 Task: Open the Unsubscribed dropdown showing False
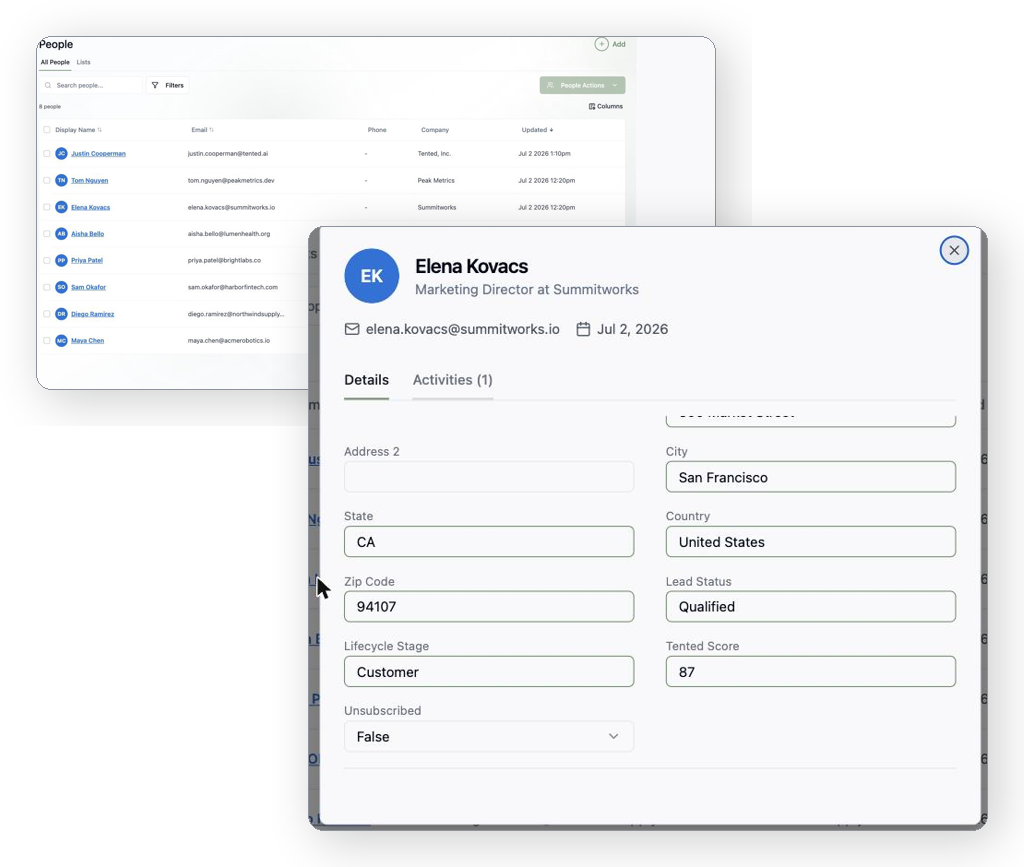pos(488,736)
